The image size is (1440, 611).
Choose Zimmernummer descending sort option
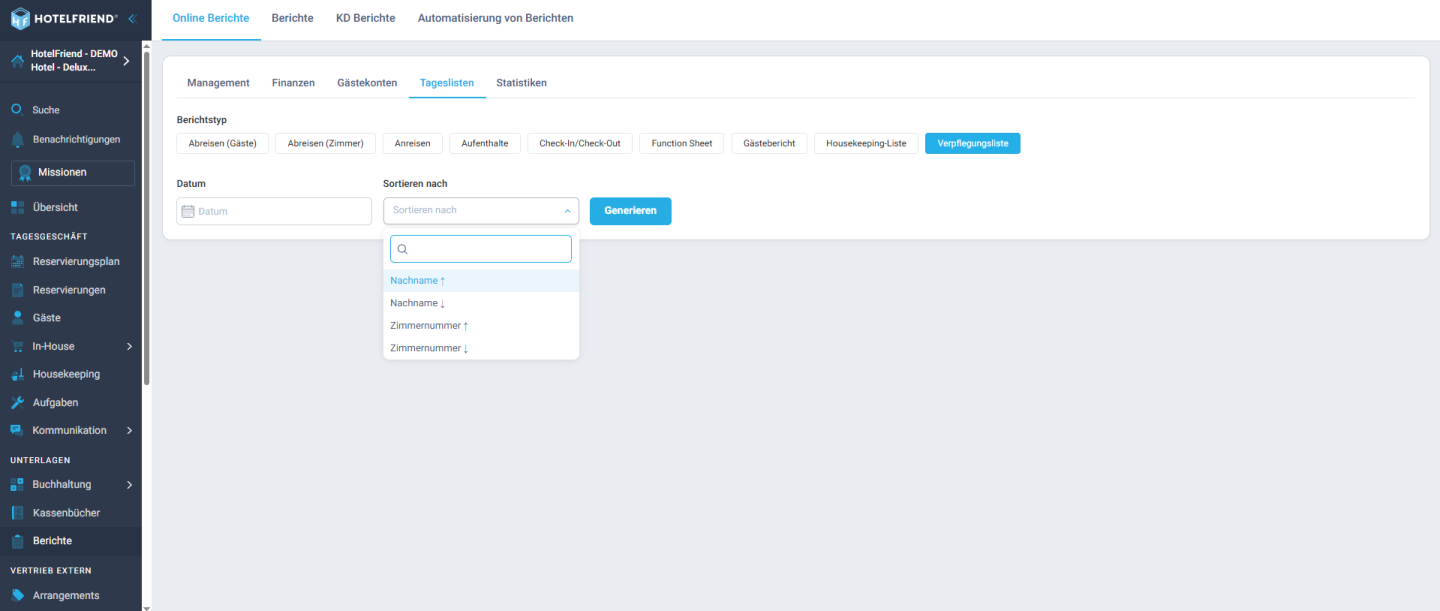pyautogui.click(x=481, y=348)
